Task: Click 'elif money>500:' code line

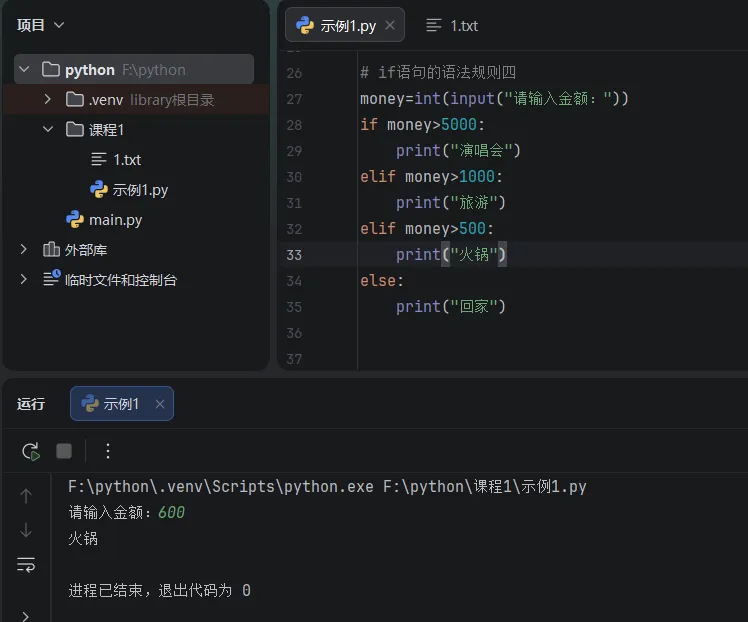Action: coord(427,228)
